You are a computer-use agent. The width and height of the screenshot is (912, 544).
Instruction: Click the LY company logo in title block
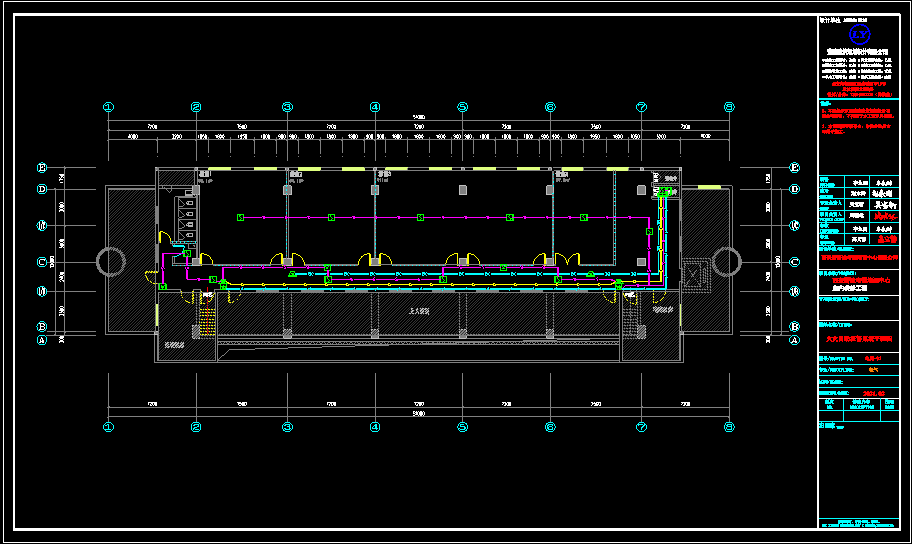[x=859, y=35]
